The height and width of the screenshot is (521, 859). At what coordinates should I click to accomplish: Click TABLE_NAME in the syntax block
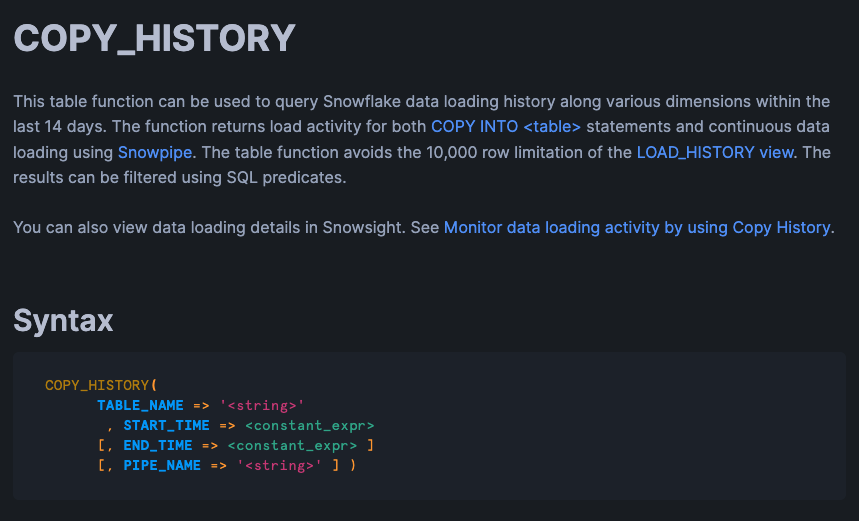click(x=140, y=405)
